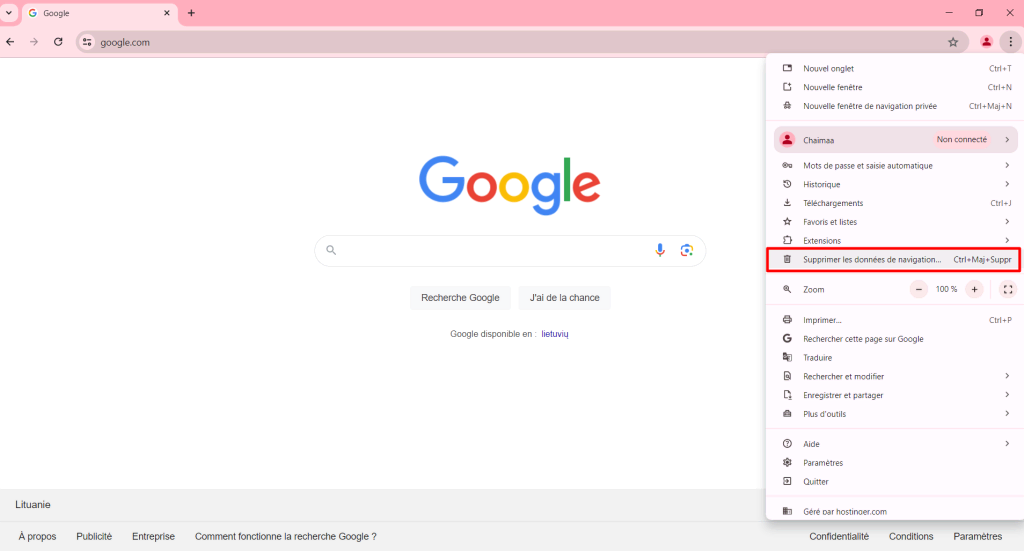Click the magnifier icon in search box
Image resolution: width=1024 pixels, height=551 pixels.
(331, 250)
